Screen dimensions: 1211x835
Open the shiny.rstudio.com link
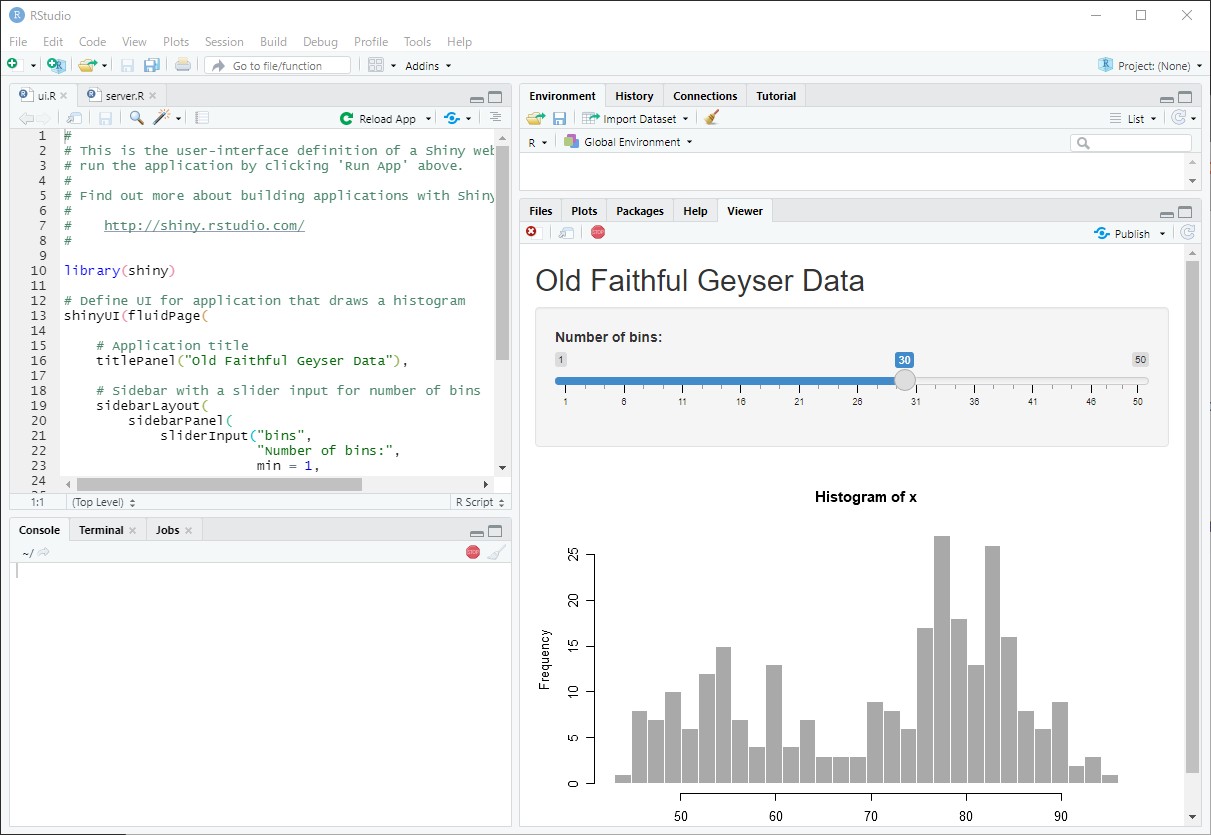click(x=204, y=226)
